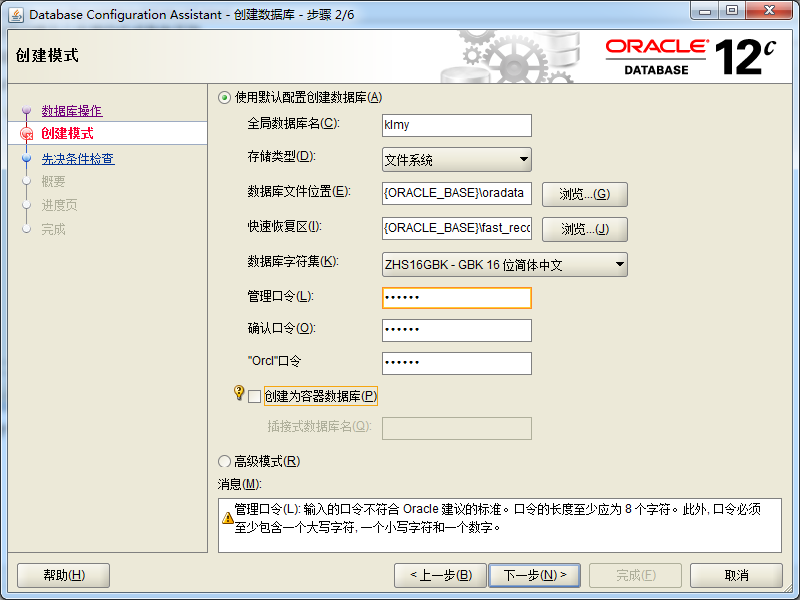Click the 快速恢复区 path field
This screenshot has height=600, width=800.
457,228
